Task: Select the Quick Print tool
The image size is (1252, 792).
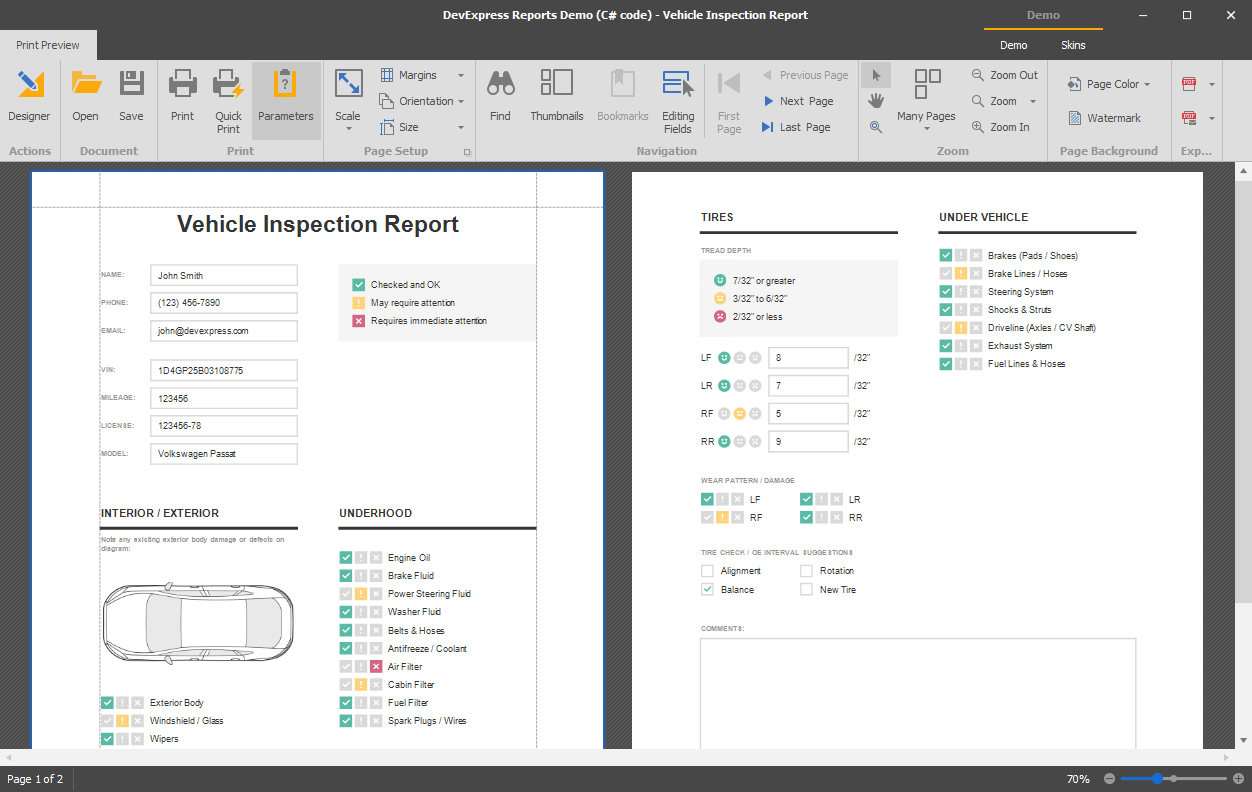Action: pos(228,95)
